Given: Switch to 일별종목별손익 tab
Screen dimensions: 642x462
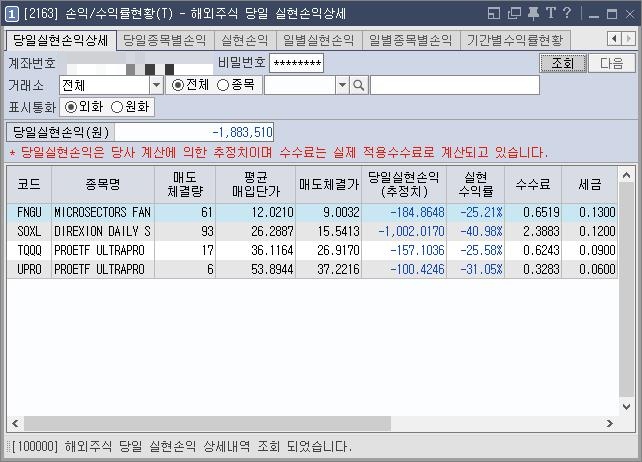Looking at the screenshot, I should pos(411,40).
